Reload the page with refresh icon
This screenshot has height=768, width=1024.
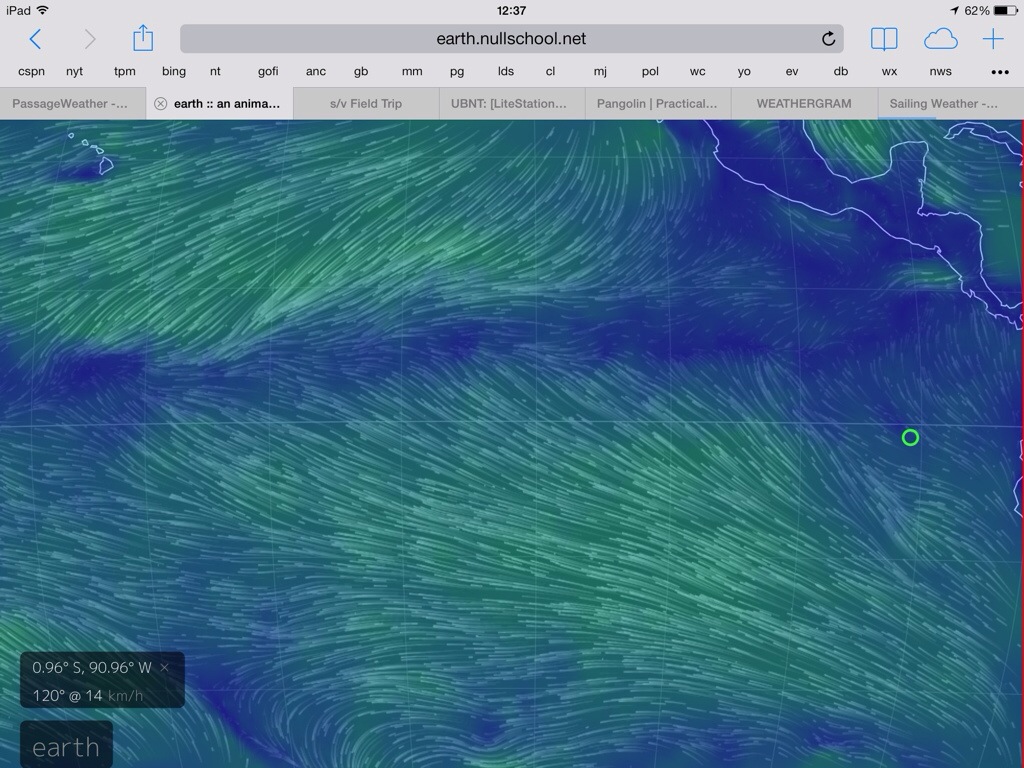(828, 39)
